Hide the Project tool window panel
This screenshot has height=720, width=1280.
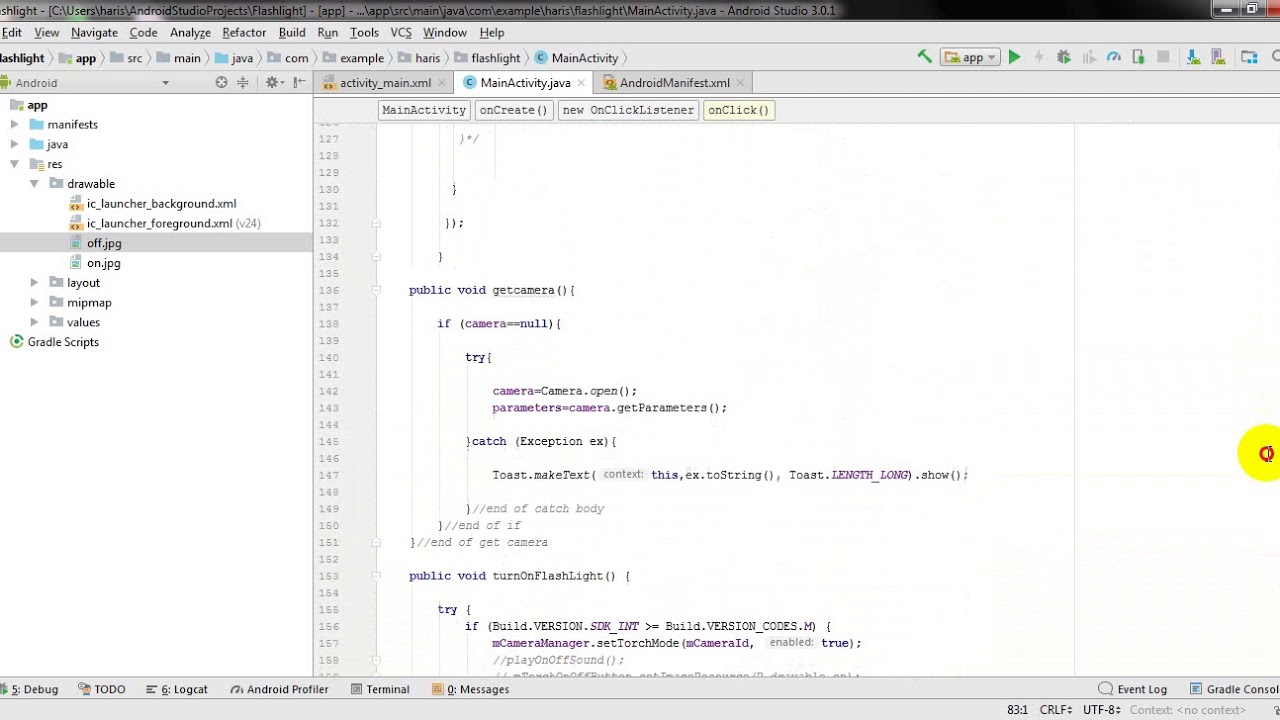point(297,83)
